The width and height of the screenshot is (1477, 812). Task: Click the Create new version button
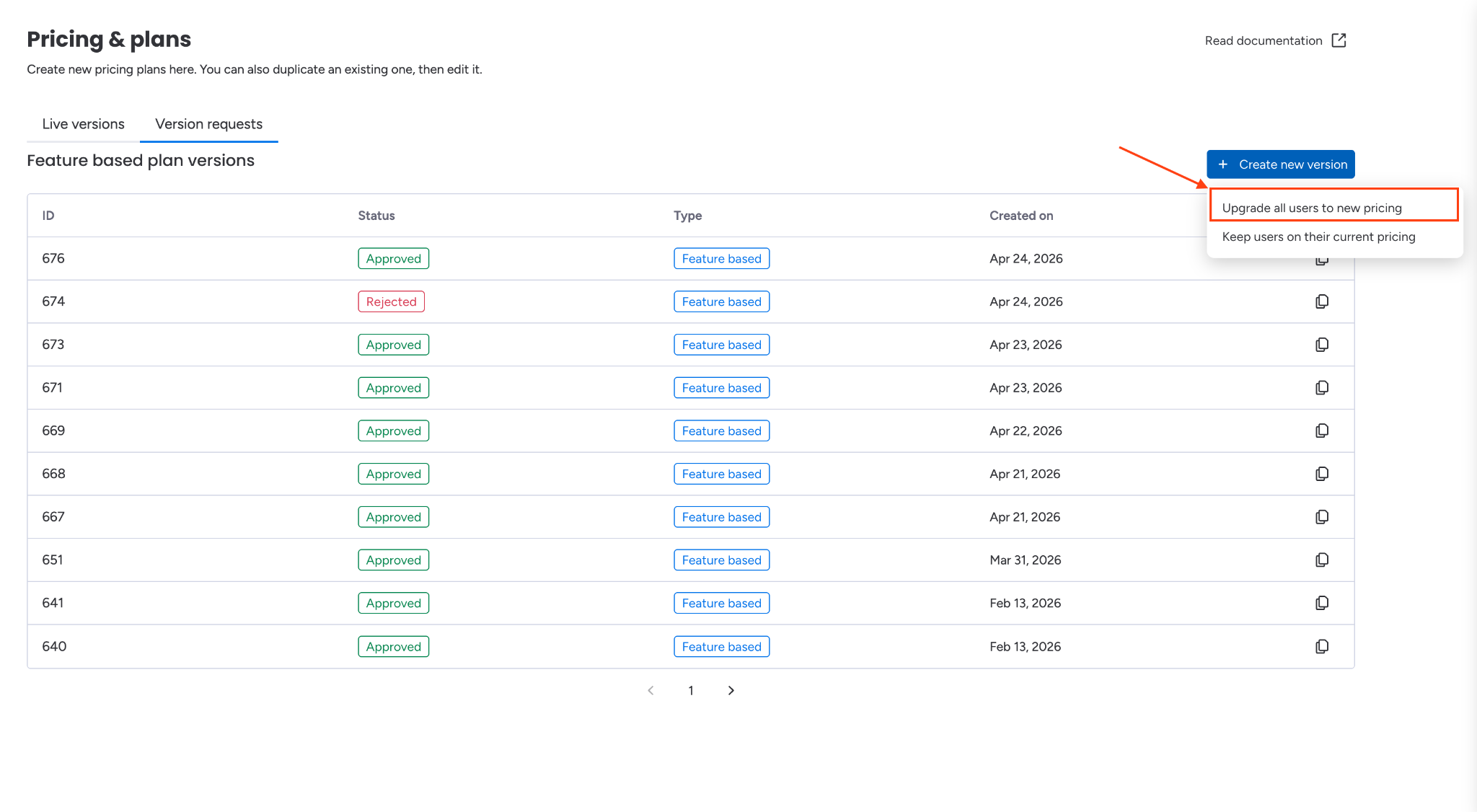click(x=1280, y=164)
